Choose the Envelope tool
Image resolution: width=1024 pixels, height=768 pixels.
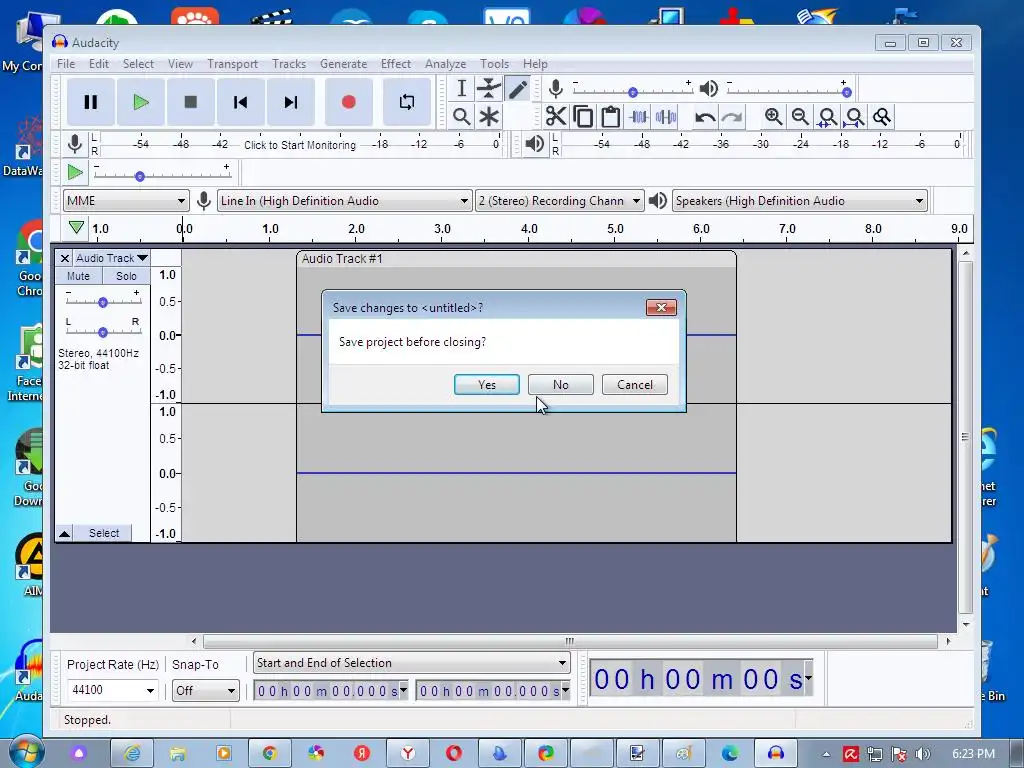pos(488,89)
